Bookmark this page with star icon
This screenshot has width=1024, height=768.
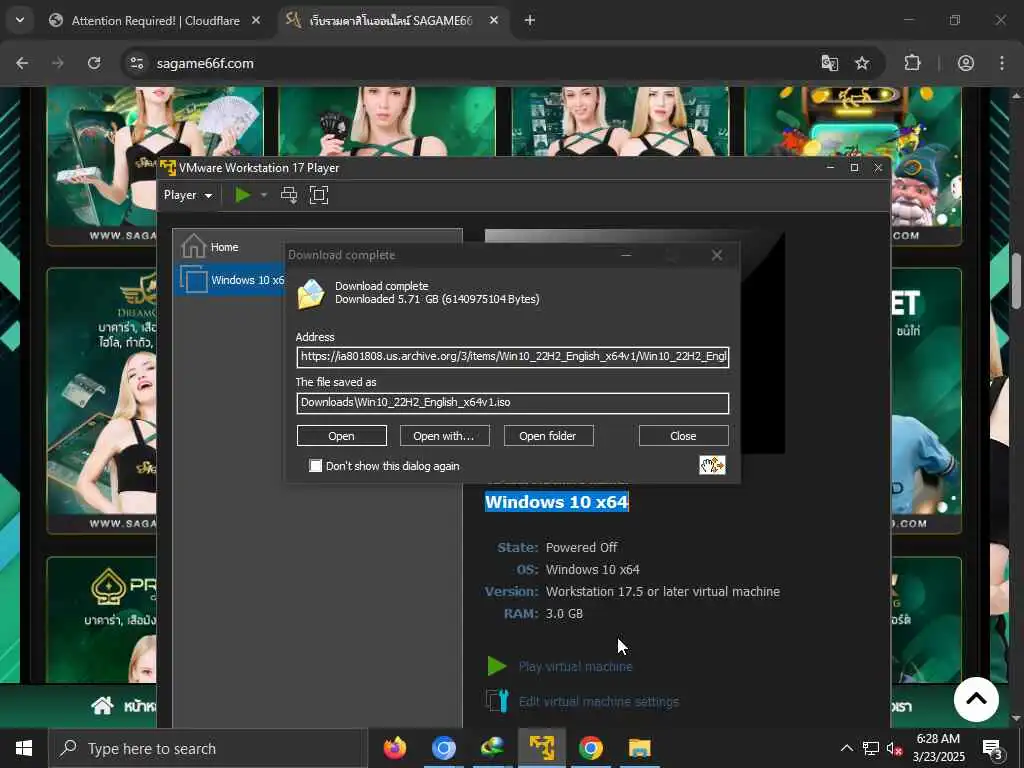pos(862,63)
